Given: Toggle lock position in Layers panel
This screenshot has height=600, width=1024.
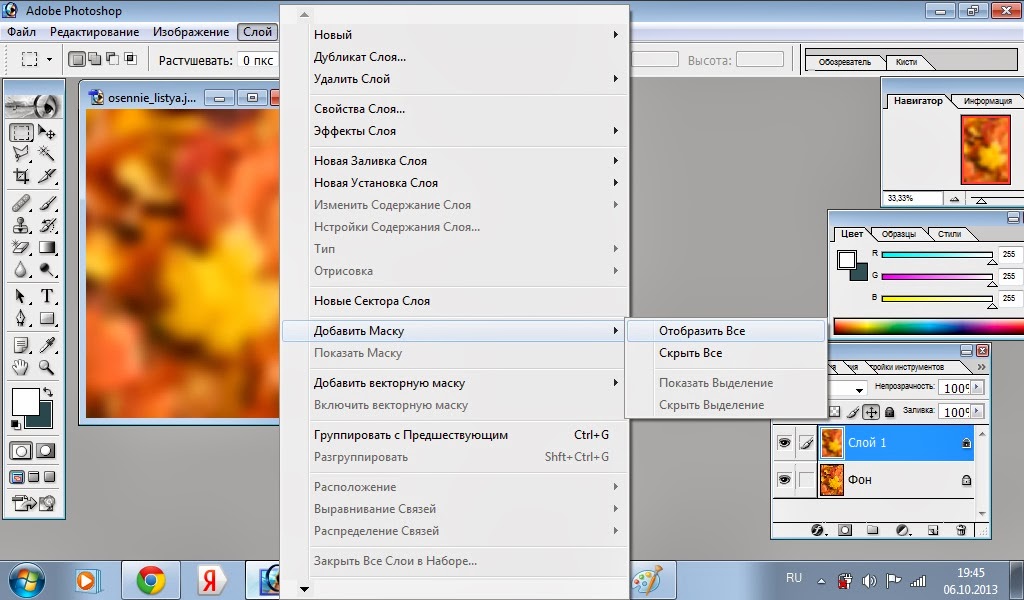Looking at the screenshot, I should point(871,412).
